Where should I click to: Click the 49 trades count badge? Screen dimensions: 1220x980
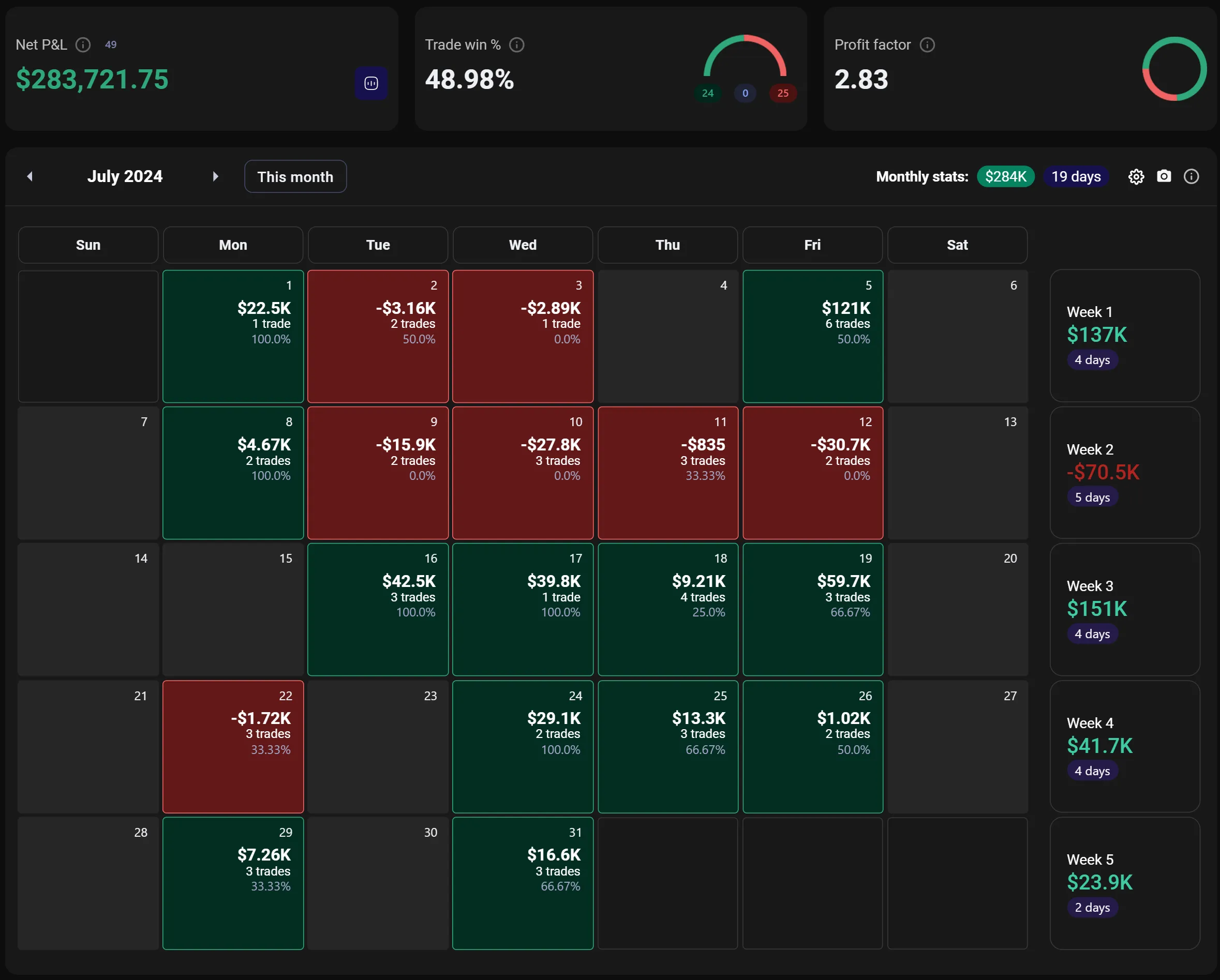(x=111, y=44)
